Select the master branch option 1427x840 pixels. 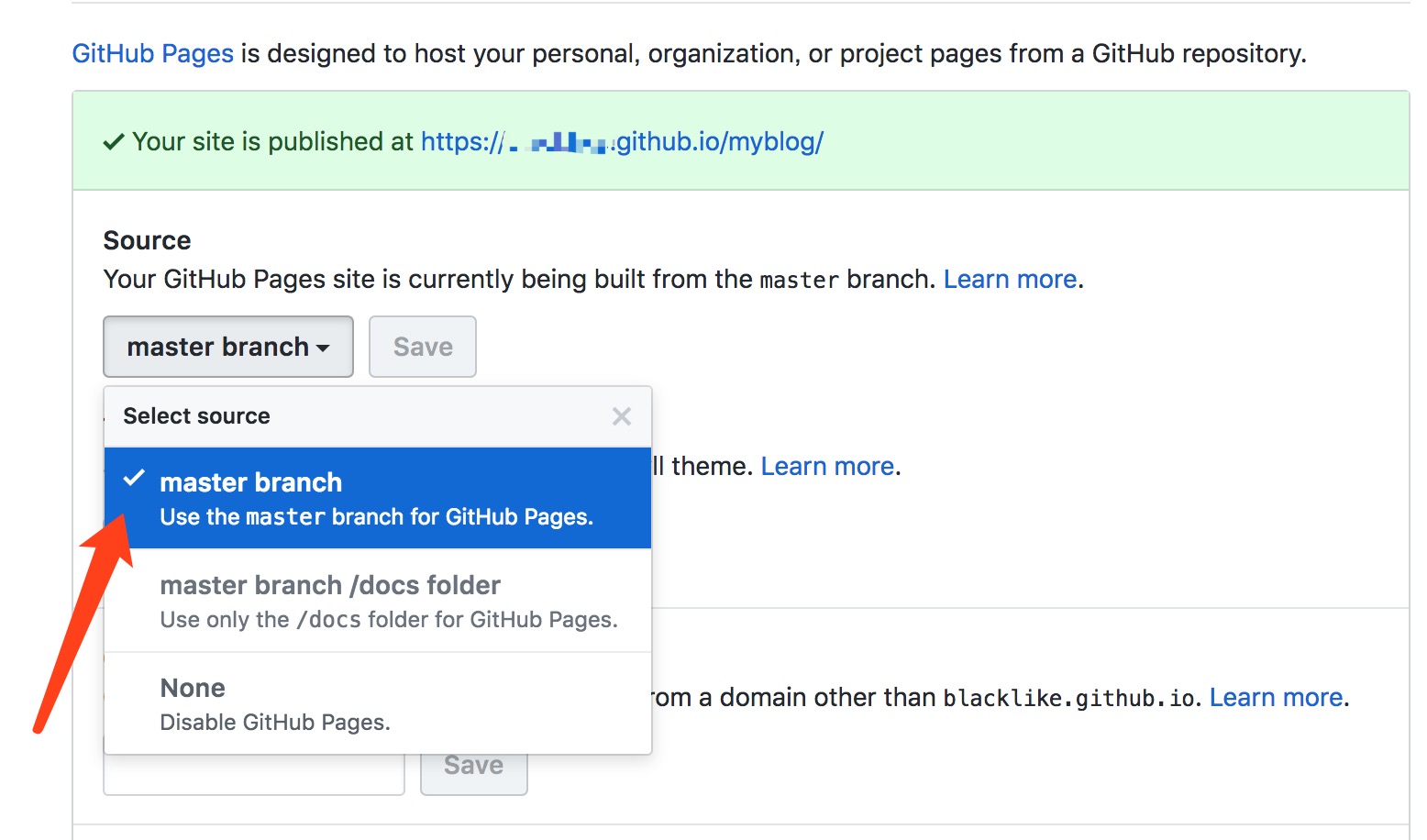click(x=378, y=498)
